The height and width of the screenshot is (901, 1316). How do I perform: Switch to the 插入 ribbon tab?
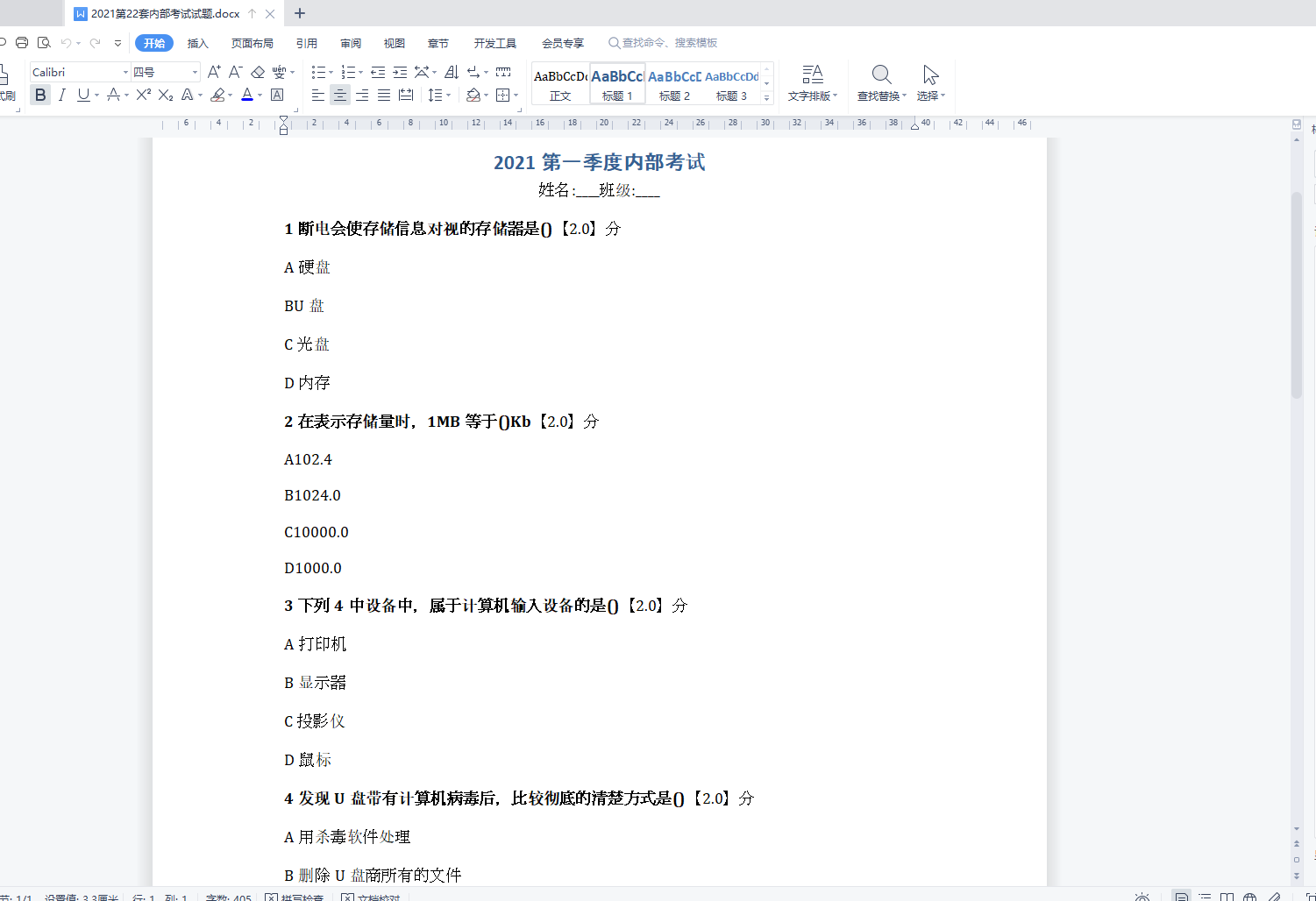(197, 42)
